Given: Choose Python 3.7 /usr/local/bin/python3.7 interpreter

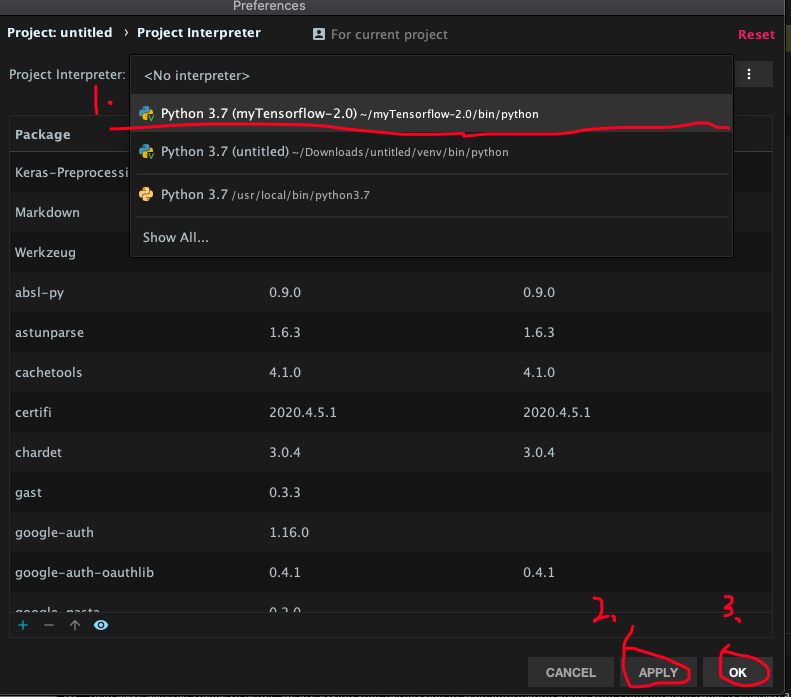Looking at the screenshot, I should [431, 195].
